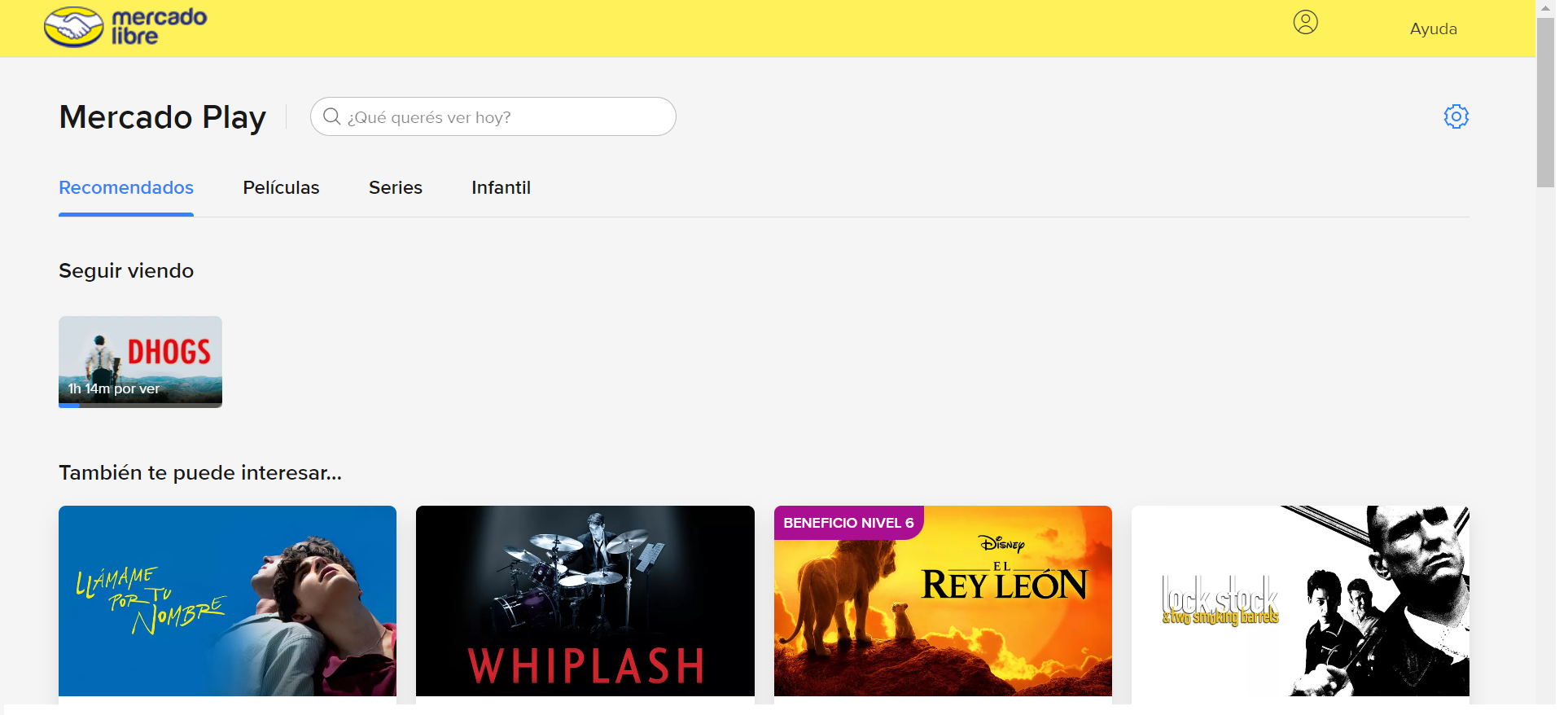
Task: Resume watching the DHOGS thumbnail
Action: (x=140, y=362)
